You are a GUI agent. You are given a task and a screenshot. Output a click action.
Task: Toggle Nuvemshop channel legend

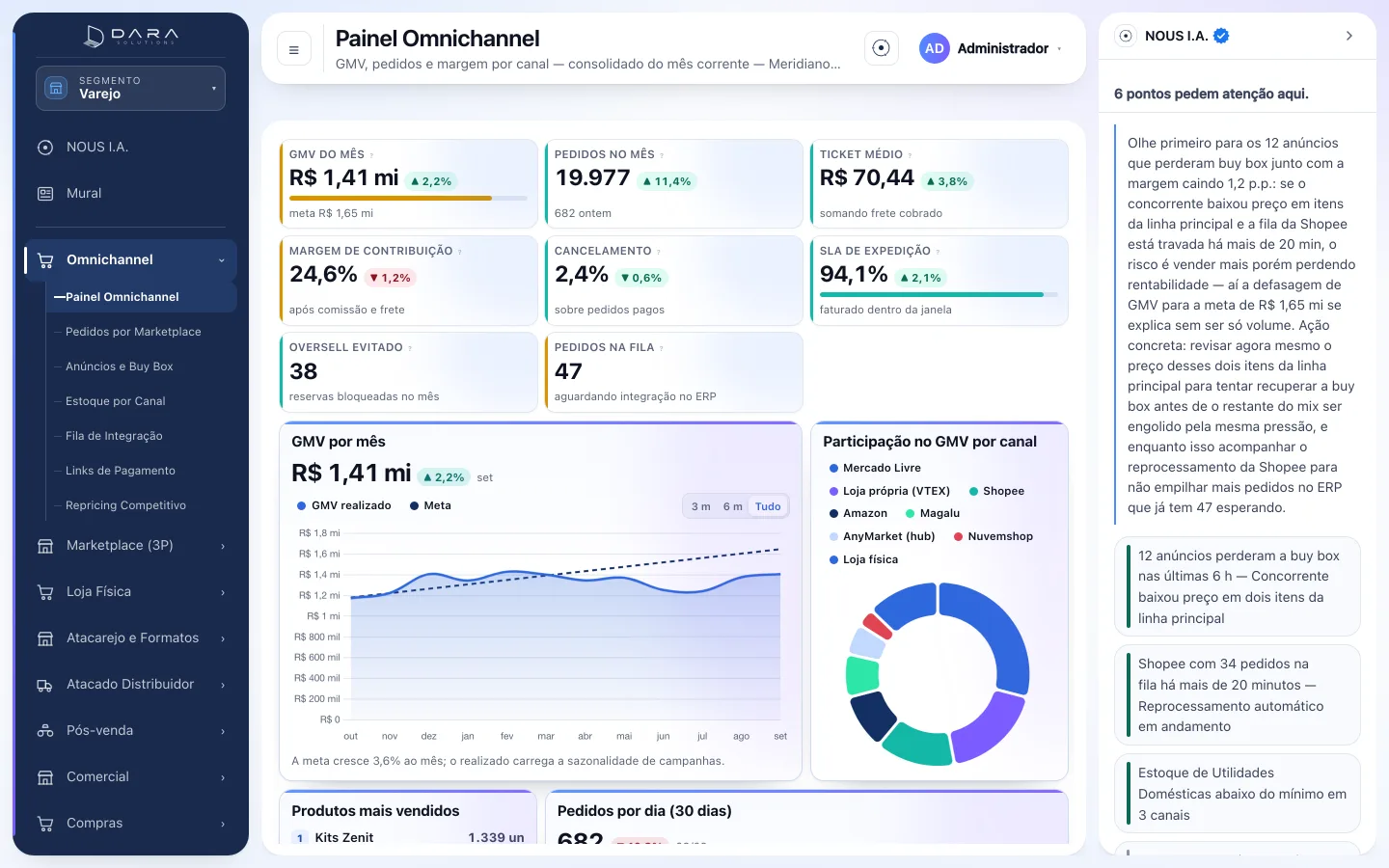tap(993, 536)
